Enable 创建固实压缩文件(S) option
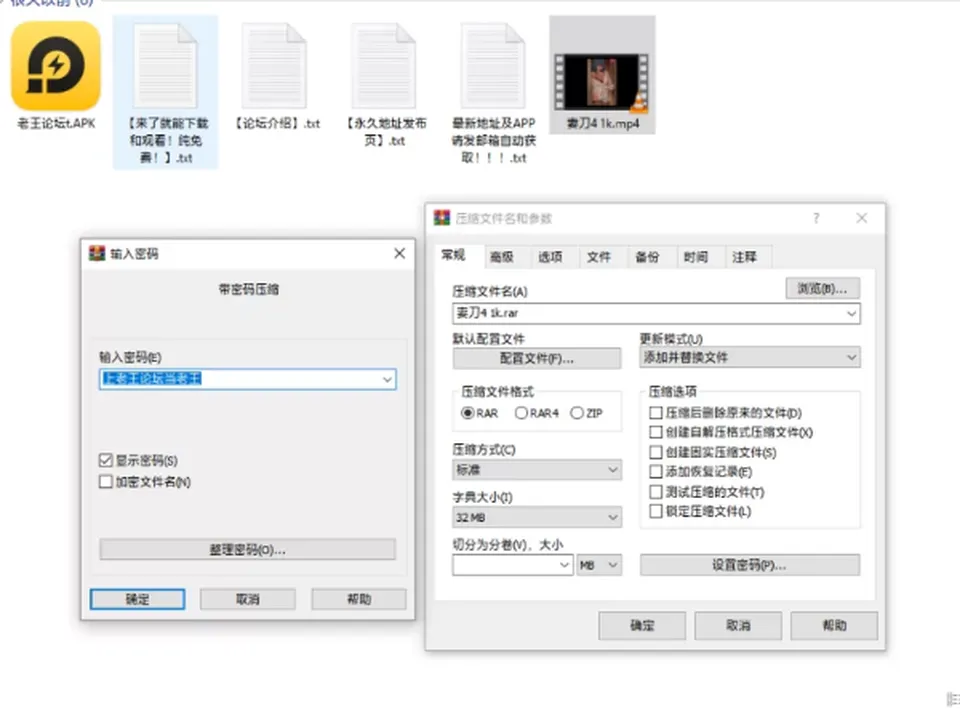This screenshot has width=960, height=709. point(656,452)
